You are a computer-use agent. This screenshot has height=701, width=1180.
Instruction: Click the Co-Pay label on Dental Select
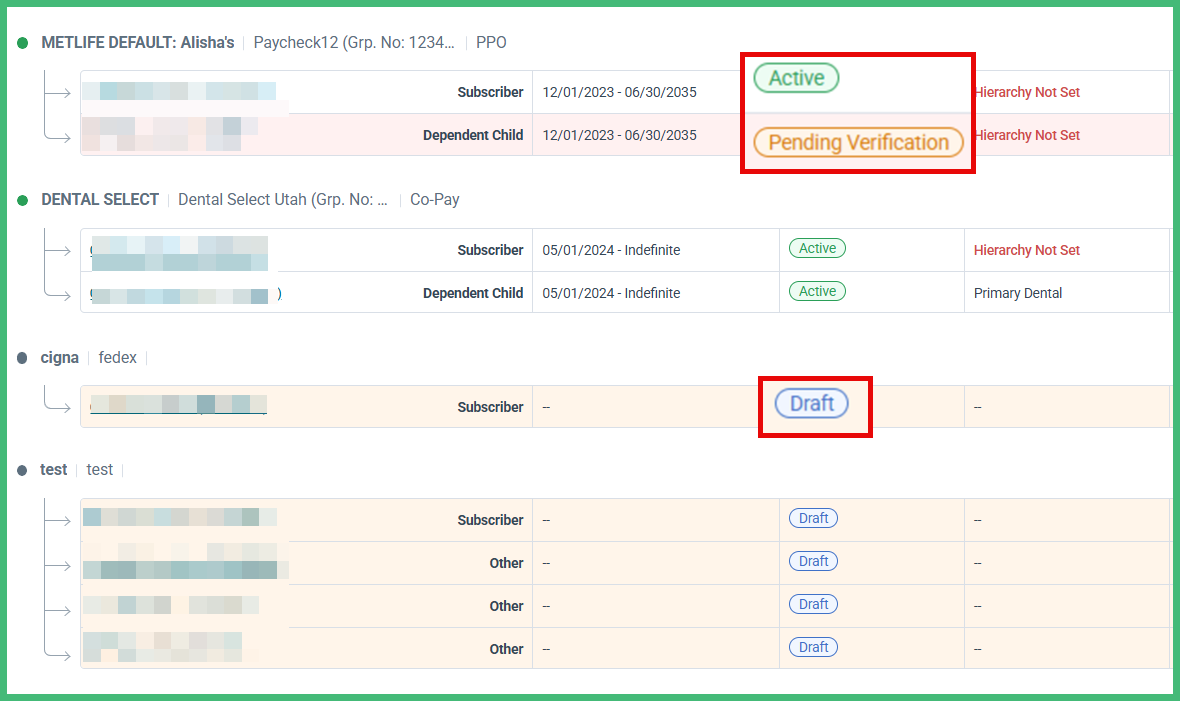pyautogui.click(x=435, y=200)
